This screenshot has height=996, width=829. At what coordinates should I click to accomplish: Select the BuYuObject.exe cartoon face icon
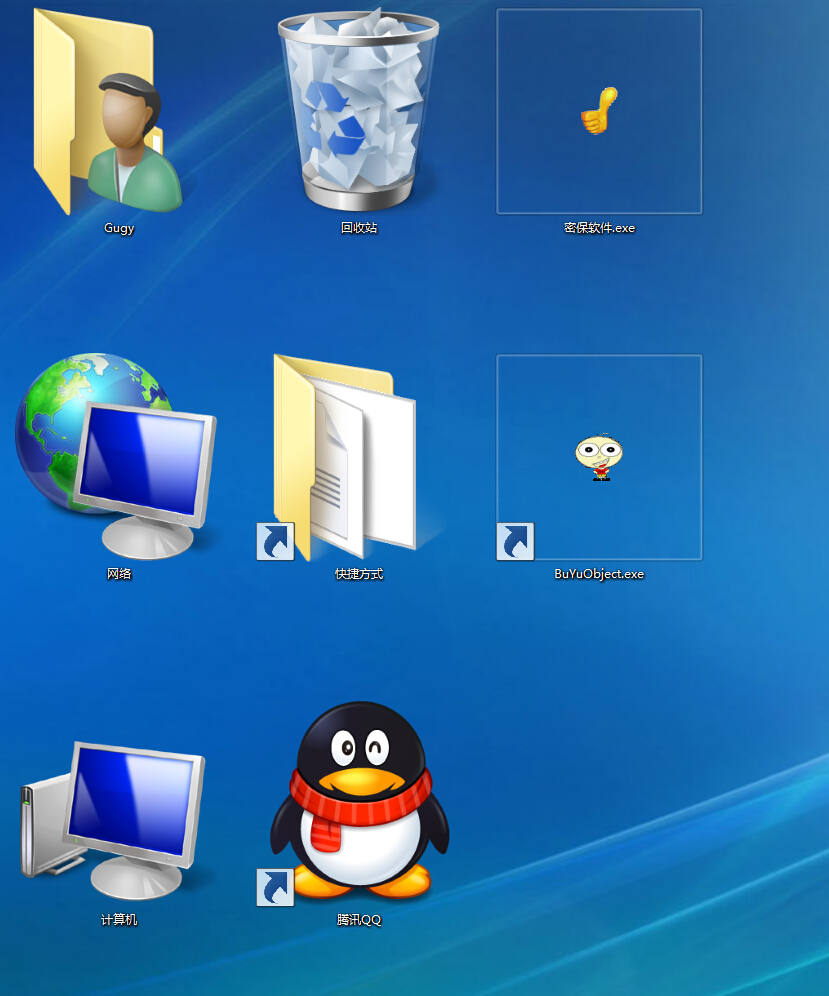tap(599, 457)
